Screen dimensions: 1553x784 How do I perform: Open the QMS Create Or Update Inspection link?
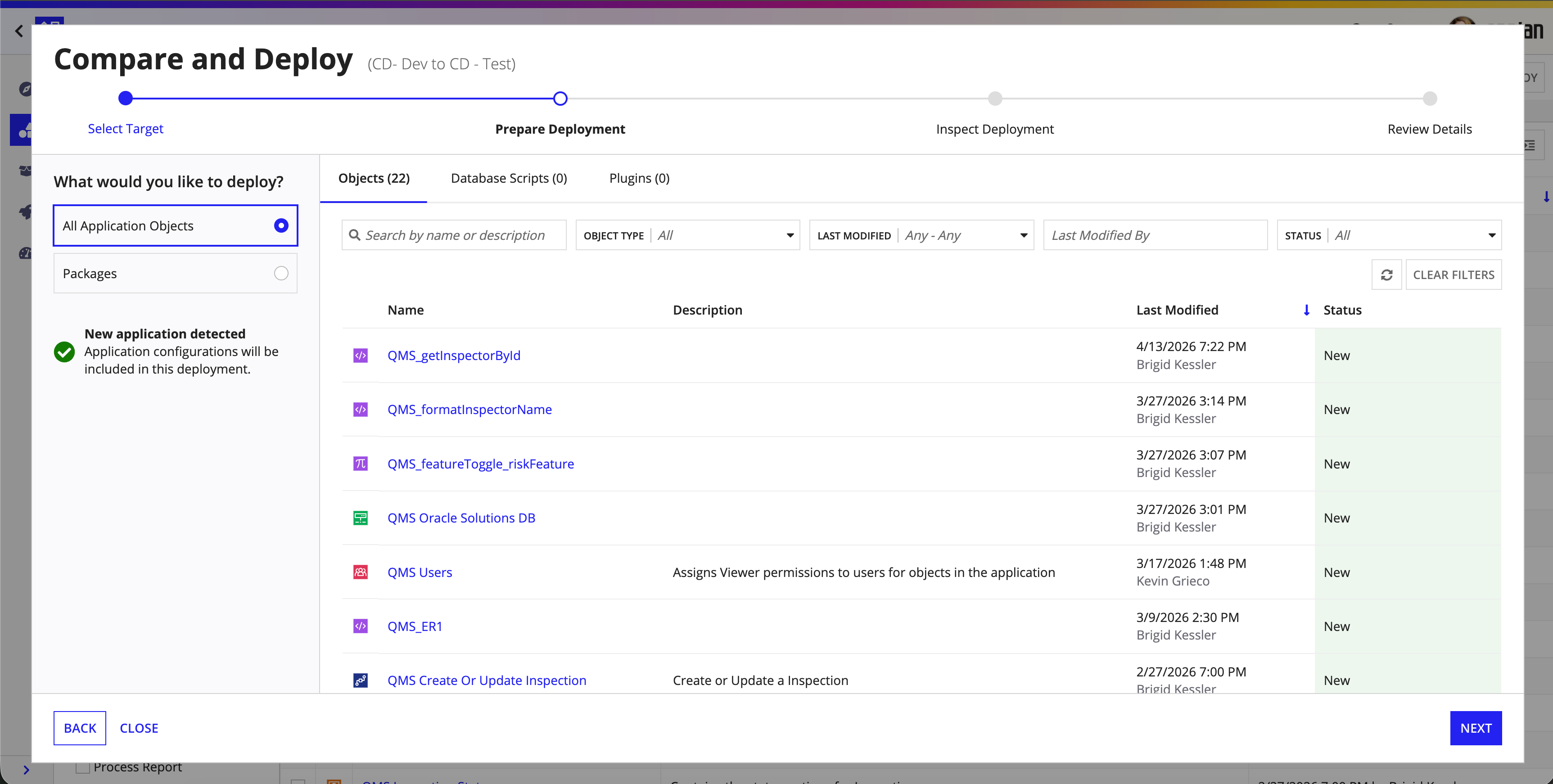point(487,680)
